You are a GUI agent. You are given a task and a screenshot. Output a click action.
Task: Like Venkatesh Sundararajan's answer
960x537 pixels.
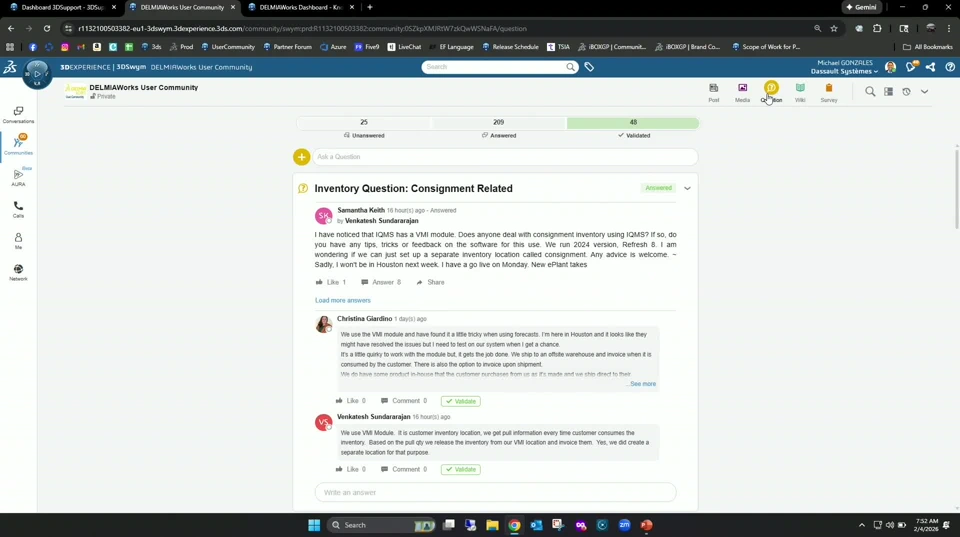coord(351,469)
